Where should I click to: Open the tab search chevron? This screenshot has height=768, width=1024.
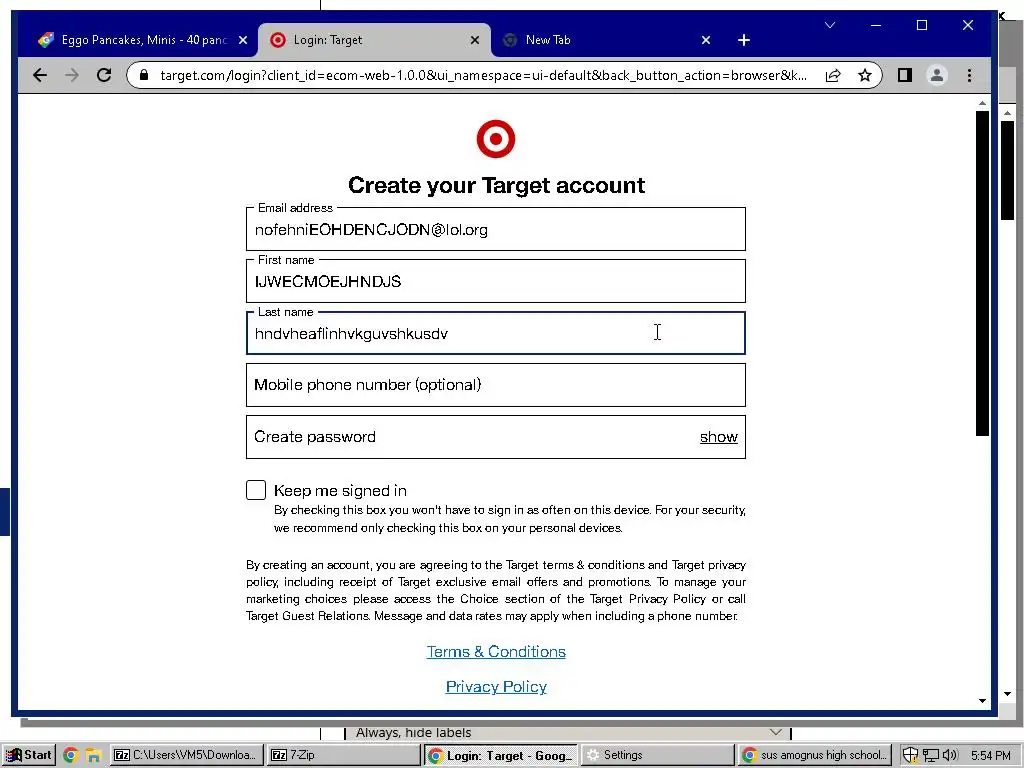point(830,25)
